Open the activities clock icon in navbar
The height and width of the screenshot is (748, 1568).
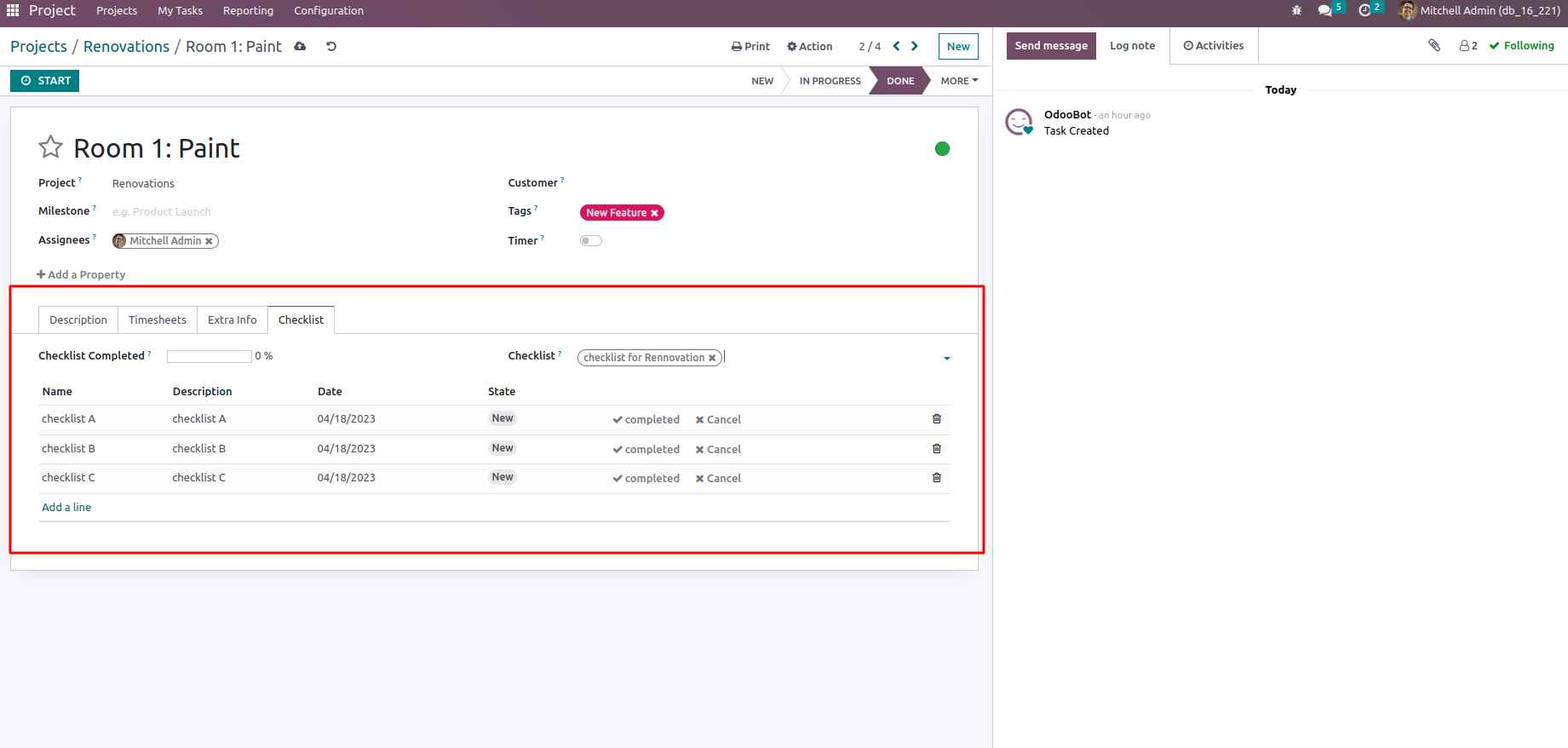pyautogui.click(x=1364, y=10)
